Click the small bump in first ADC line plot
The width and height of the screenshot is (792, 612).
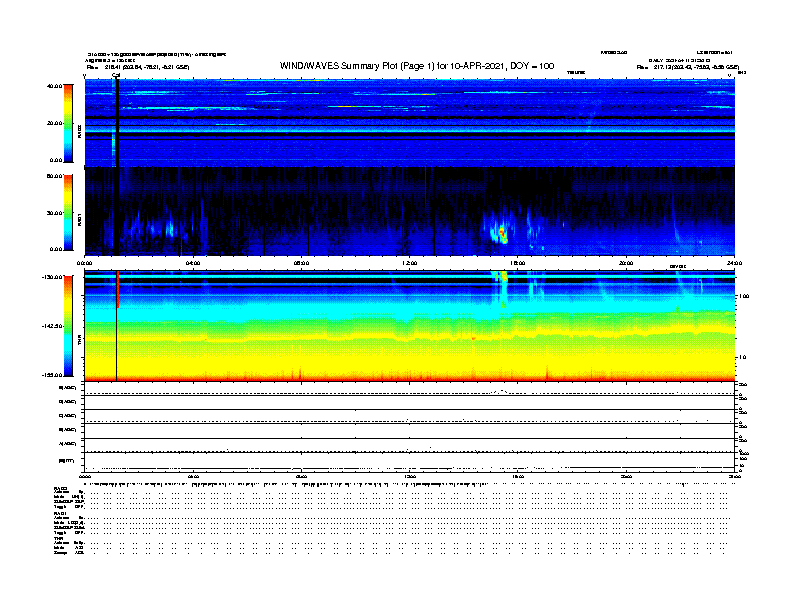click(x=501, y=391)
